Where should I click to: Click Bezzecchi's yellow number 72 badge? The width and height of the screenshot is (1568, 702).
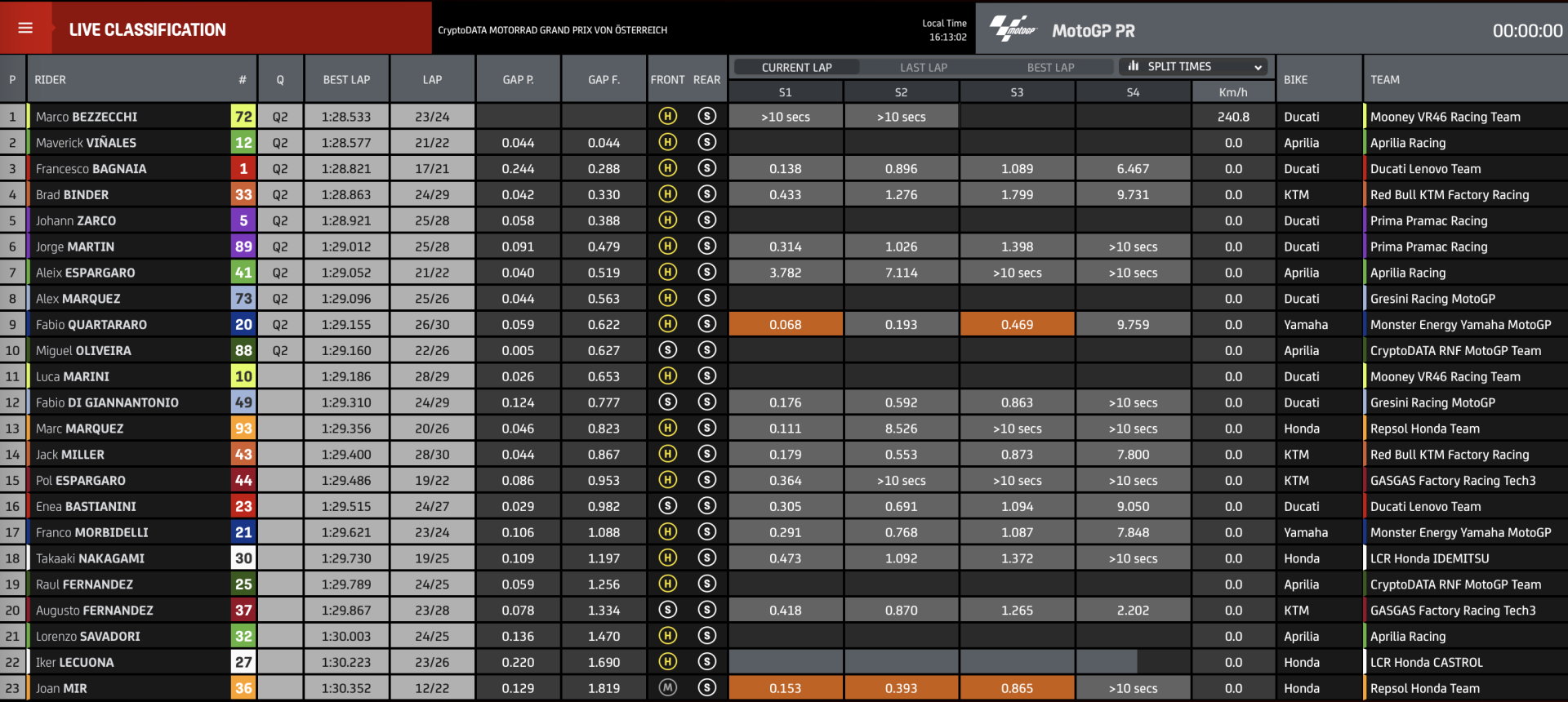(x=243, y=117)
